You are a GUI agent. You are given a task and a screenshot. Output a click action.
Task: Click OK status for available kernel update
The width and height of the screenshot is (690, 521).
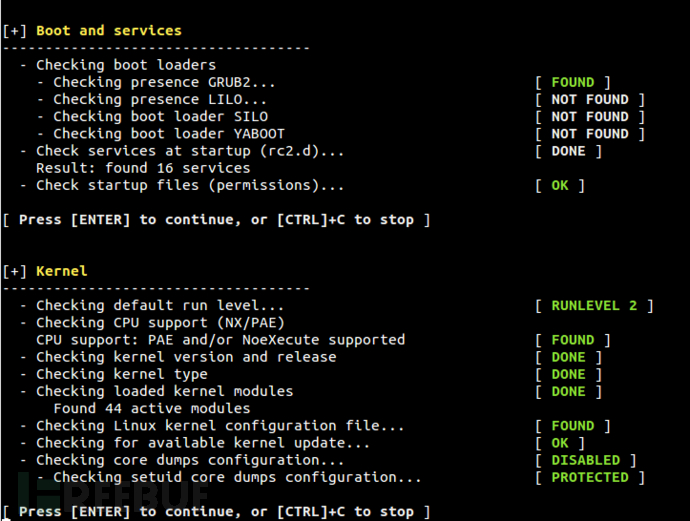coord(559,443)
